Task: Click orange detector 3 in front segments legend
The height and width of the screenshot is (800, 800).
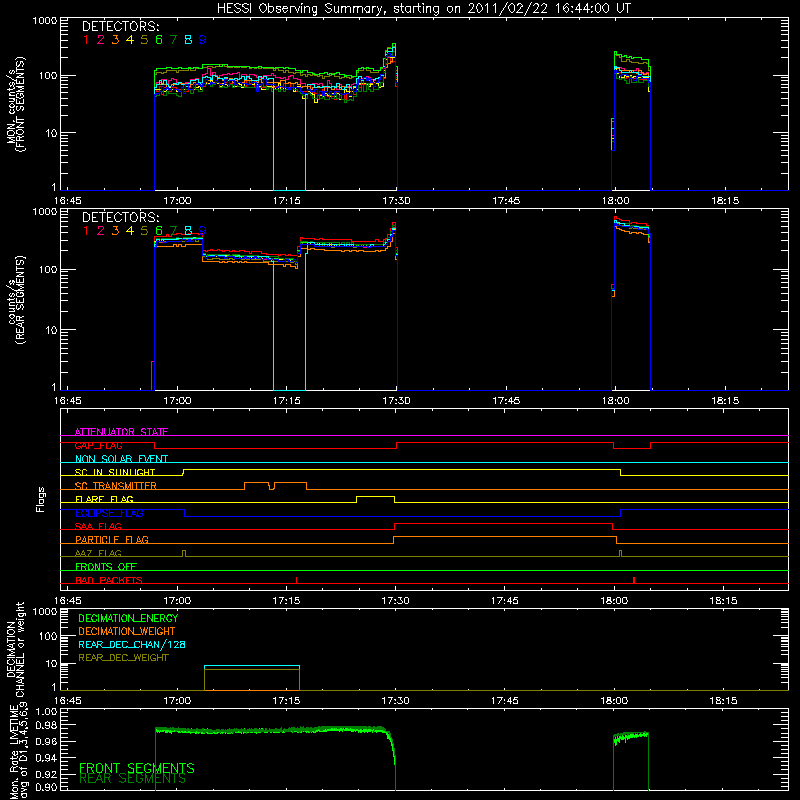Action: coord(115,40)
